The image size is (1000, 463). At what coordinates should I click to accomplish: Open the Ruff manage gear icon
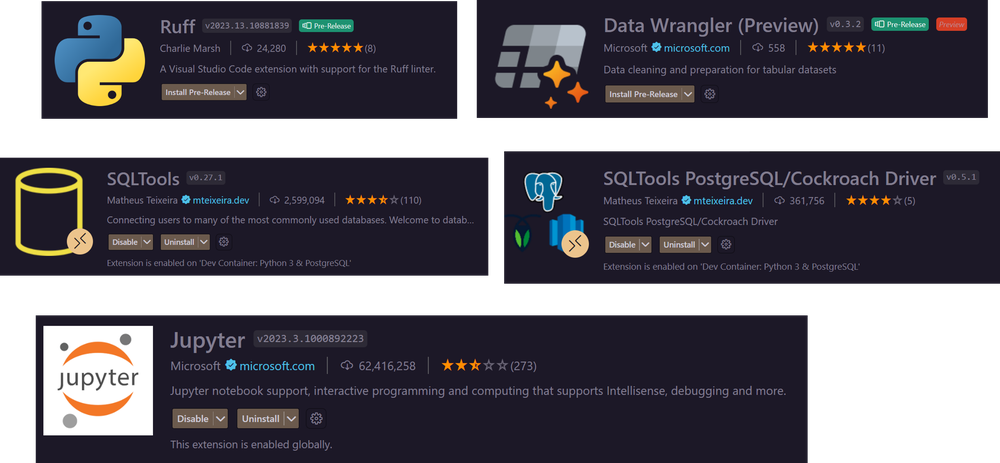click(261, 92)
